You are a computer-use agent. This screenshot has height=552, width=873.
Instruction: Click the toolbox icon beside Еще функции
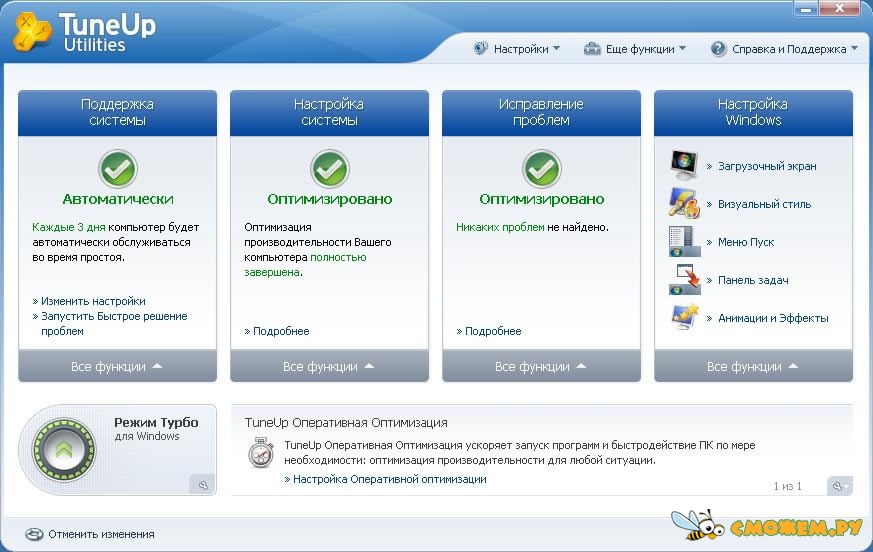(x=592, y=49)
